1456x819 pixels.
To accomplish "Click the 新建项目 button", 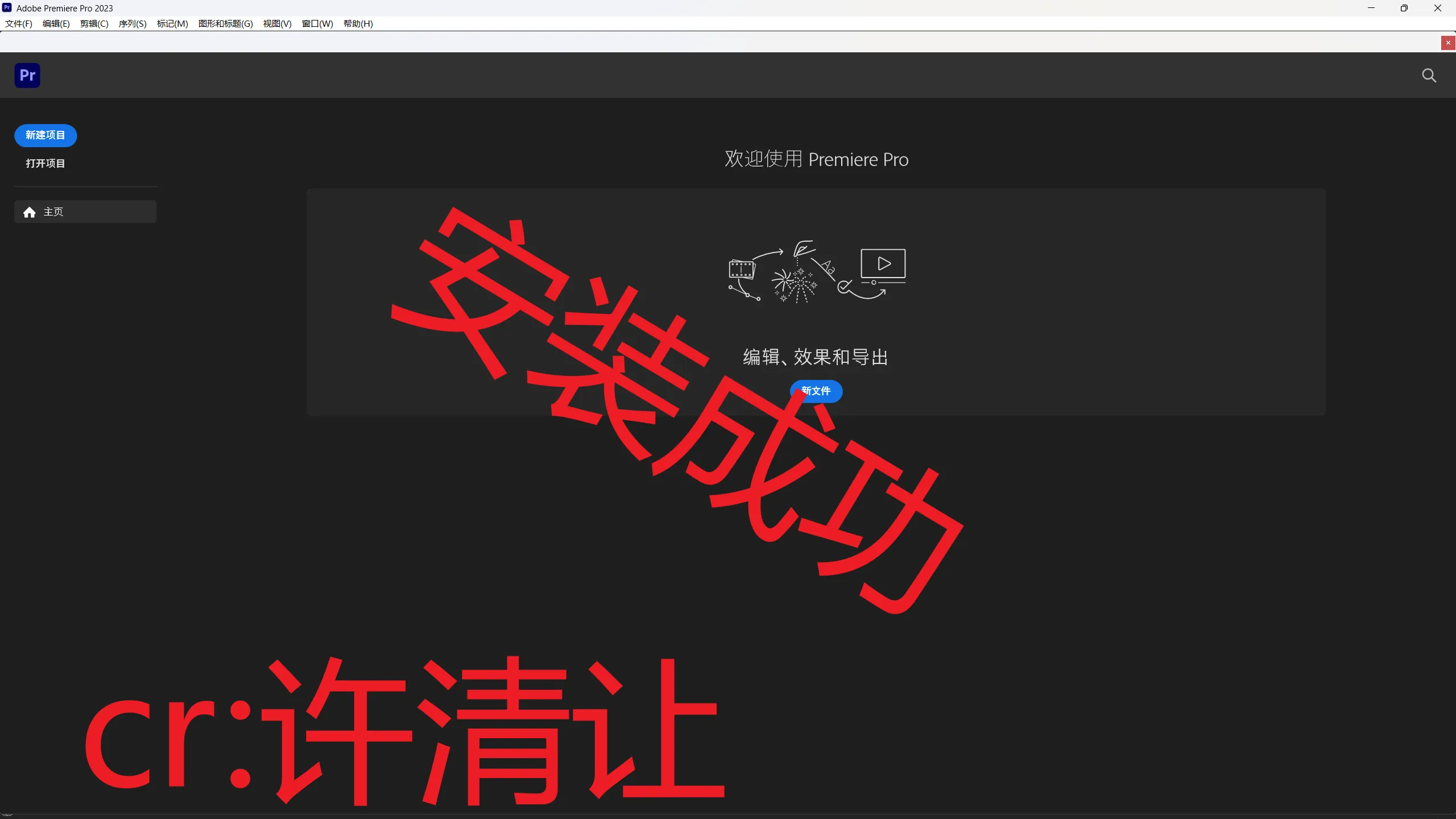I will point(45,135).
